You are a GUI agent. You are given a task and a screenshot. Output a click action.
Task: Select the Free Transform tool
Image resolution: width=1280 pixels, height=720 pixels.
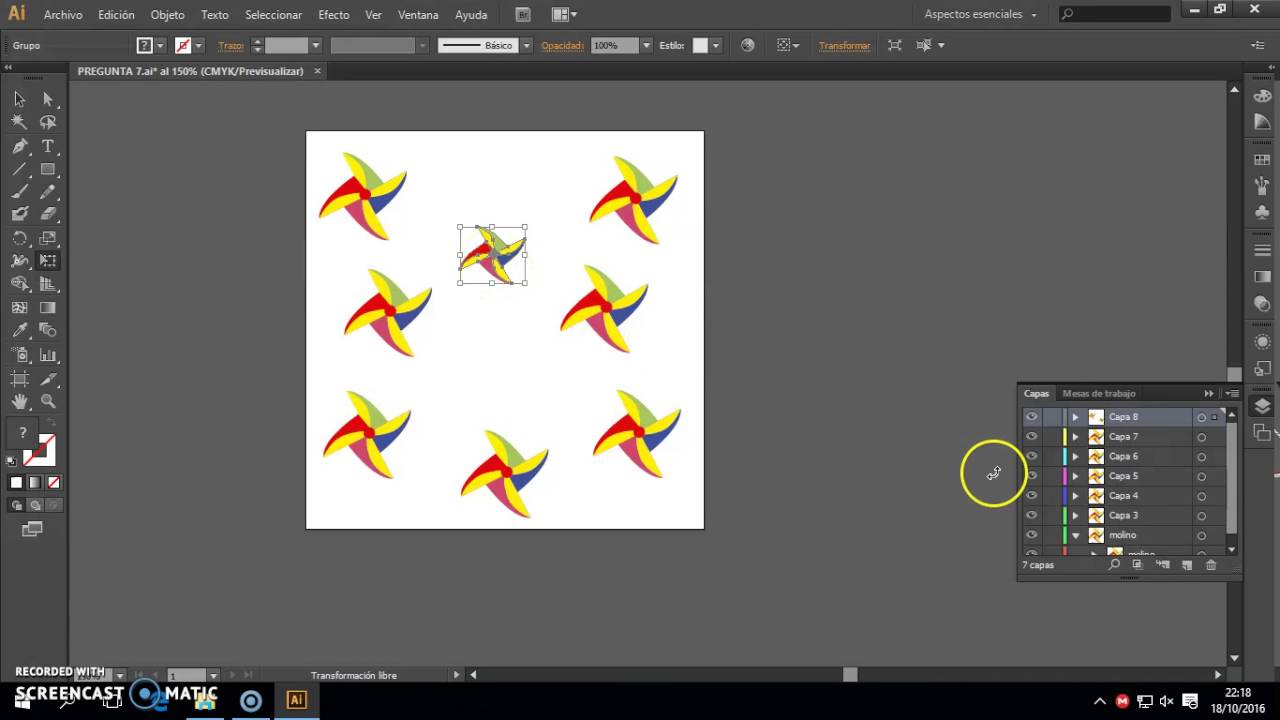click(x=47, y=261)
